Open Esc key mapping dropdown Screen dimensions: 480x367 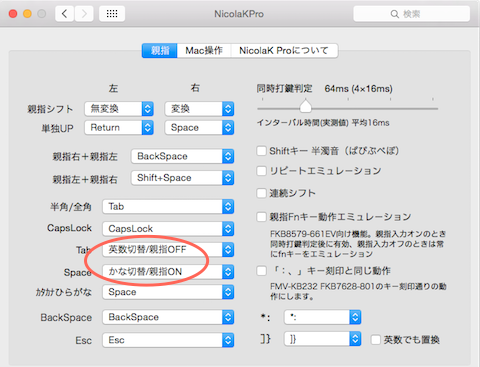pyautogui.click(x=168, y=340)
